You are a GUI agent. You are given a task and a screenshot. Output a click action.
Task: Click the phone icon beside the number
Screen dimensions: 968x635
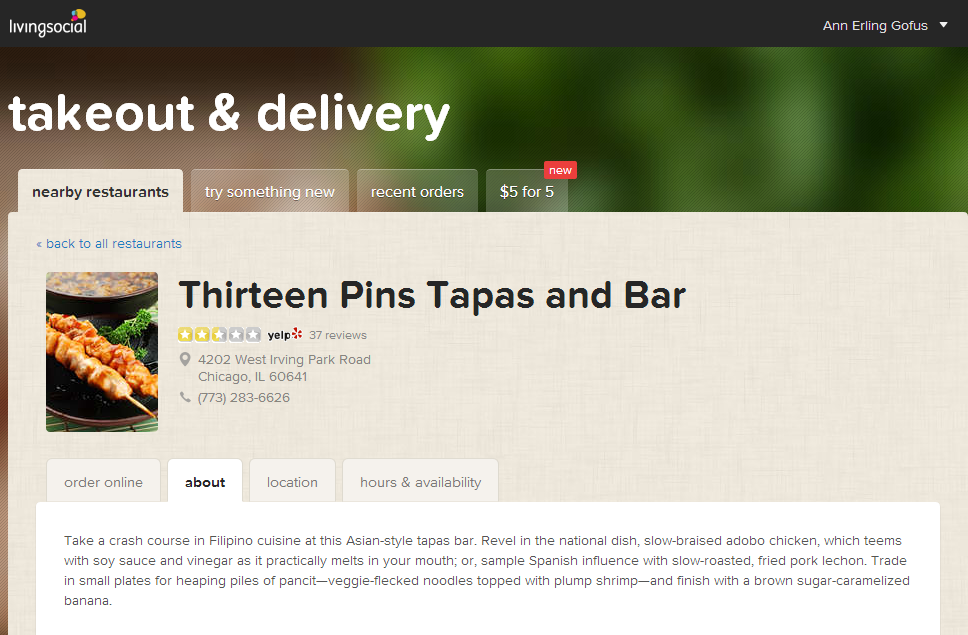click(185, 397)
